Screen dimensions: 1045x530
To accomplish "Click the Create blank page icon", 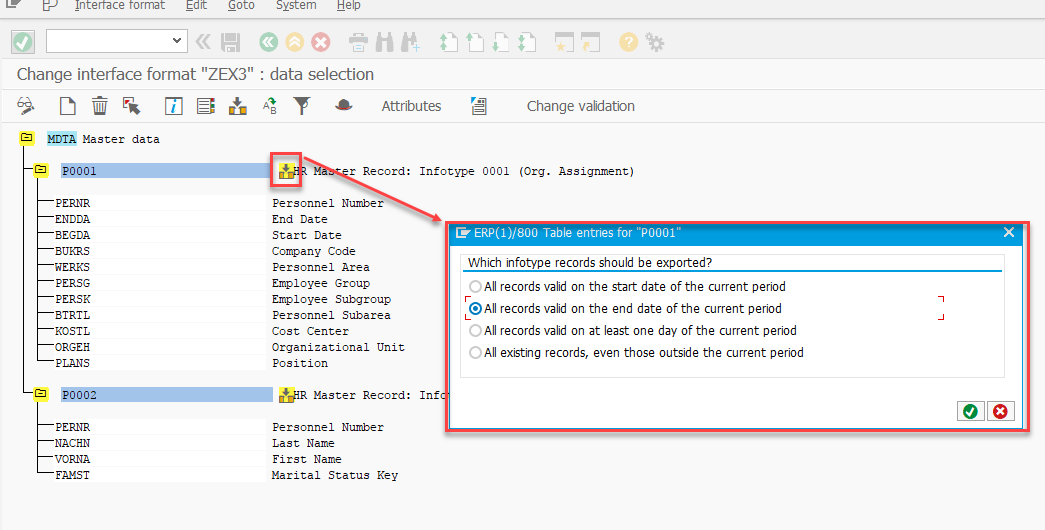I will [x=67, y=105].
